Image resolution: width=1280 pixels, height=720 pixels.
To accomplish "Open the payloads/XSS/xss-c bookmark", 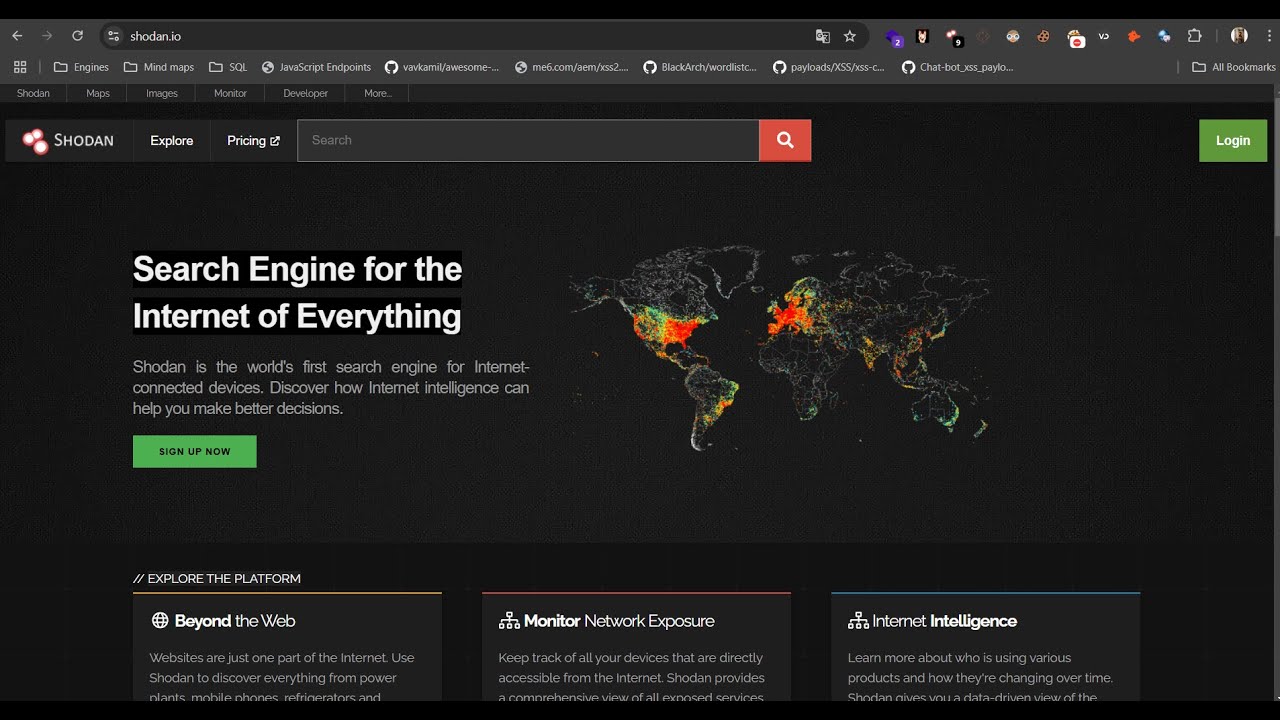I will click(829, 67).
